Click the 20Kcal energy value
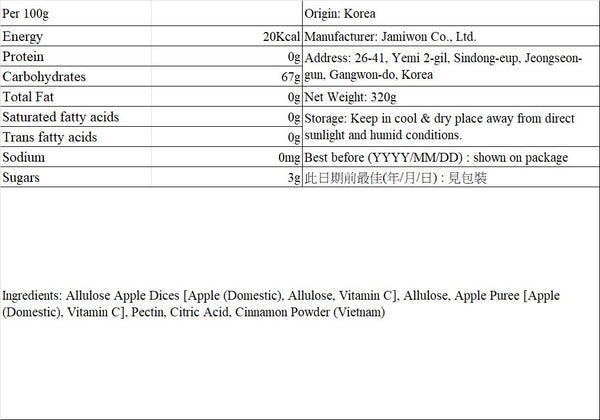This screenshot has height=420, width=600. click(x=281, y=37)
